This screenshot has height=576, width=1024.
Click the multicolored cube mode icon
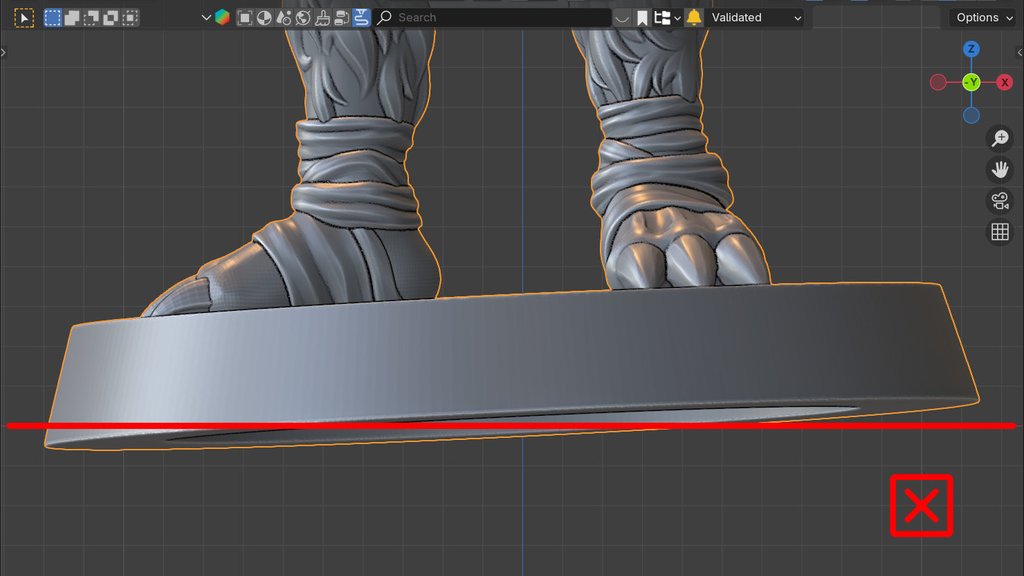click(x=223, y=17)
